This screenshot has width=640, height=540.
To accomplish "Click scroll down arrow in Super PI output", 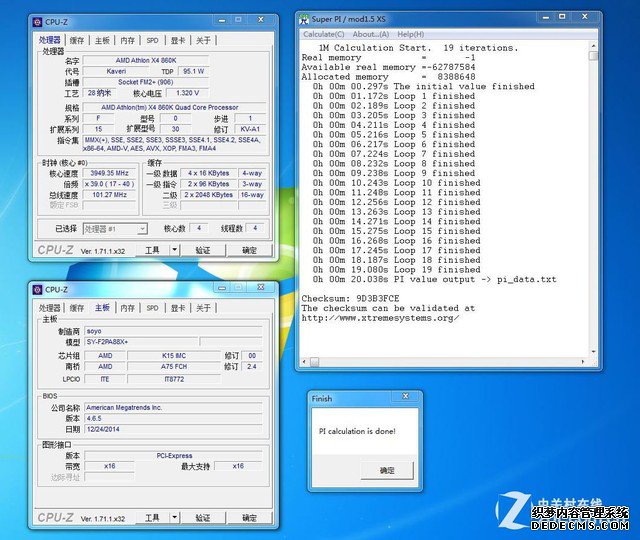I will point(593,352).
